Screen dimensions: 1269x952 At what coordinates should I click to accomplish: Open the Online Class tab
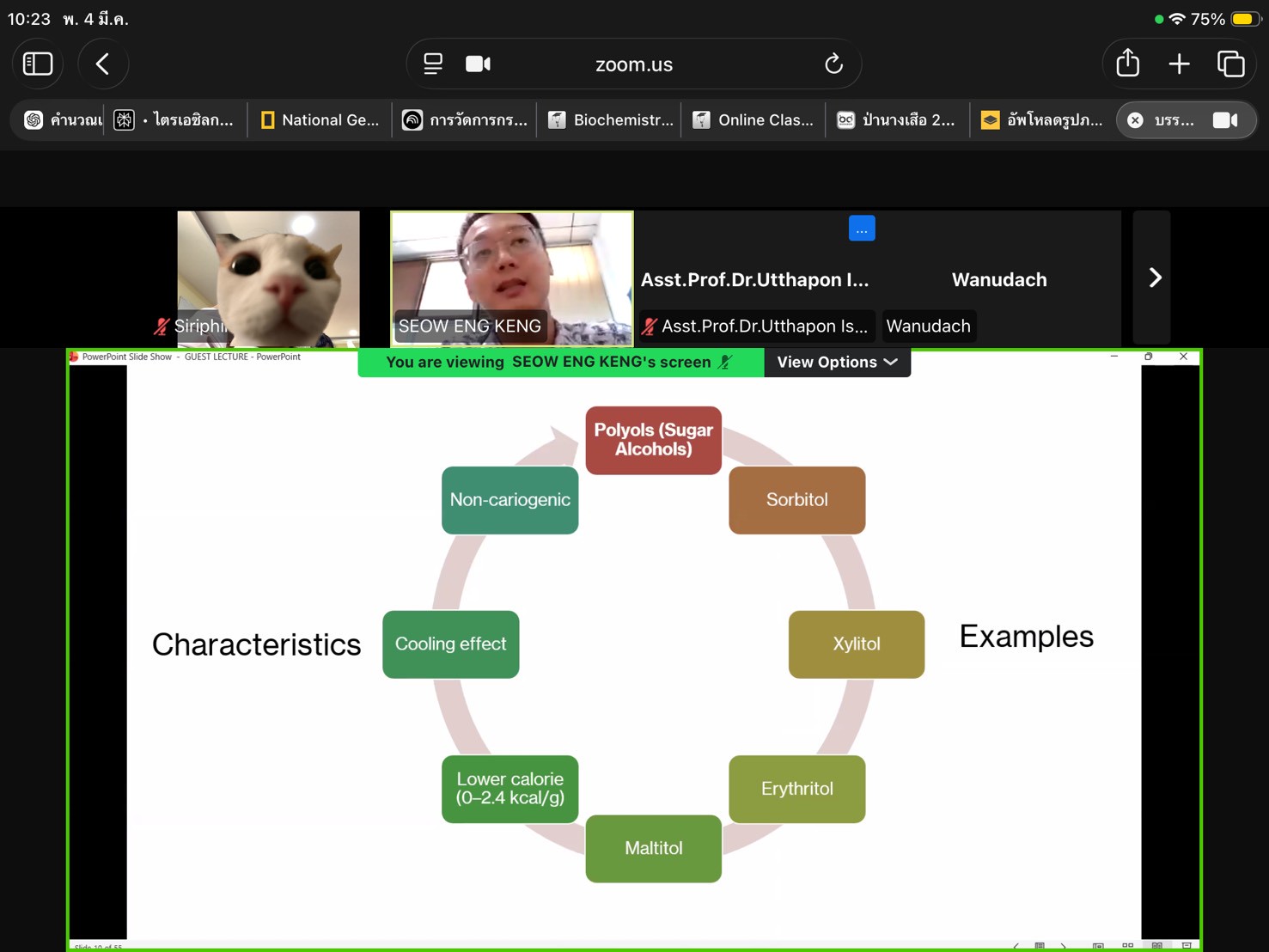click(754, 120)
